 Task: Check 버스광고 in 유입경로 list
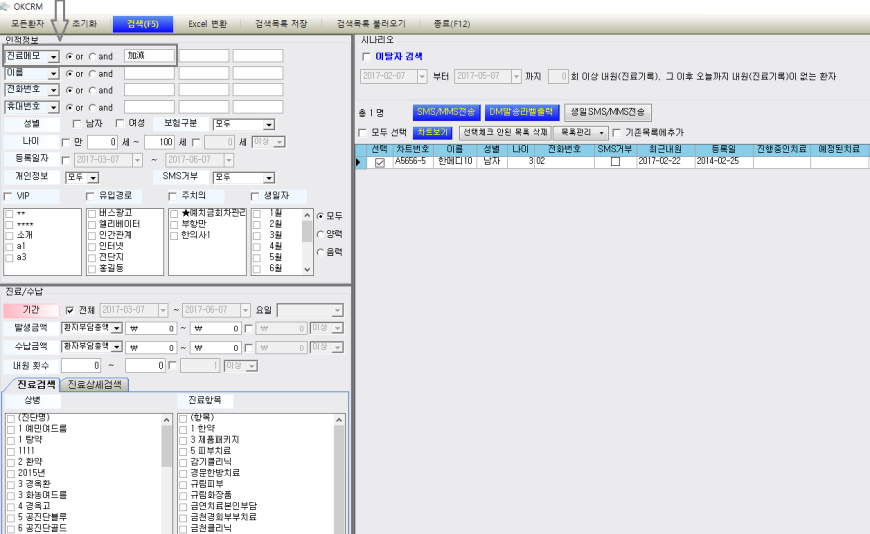(x=92, y=214)
